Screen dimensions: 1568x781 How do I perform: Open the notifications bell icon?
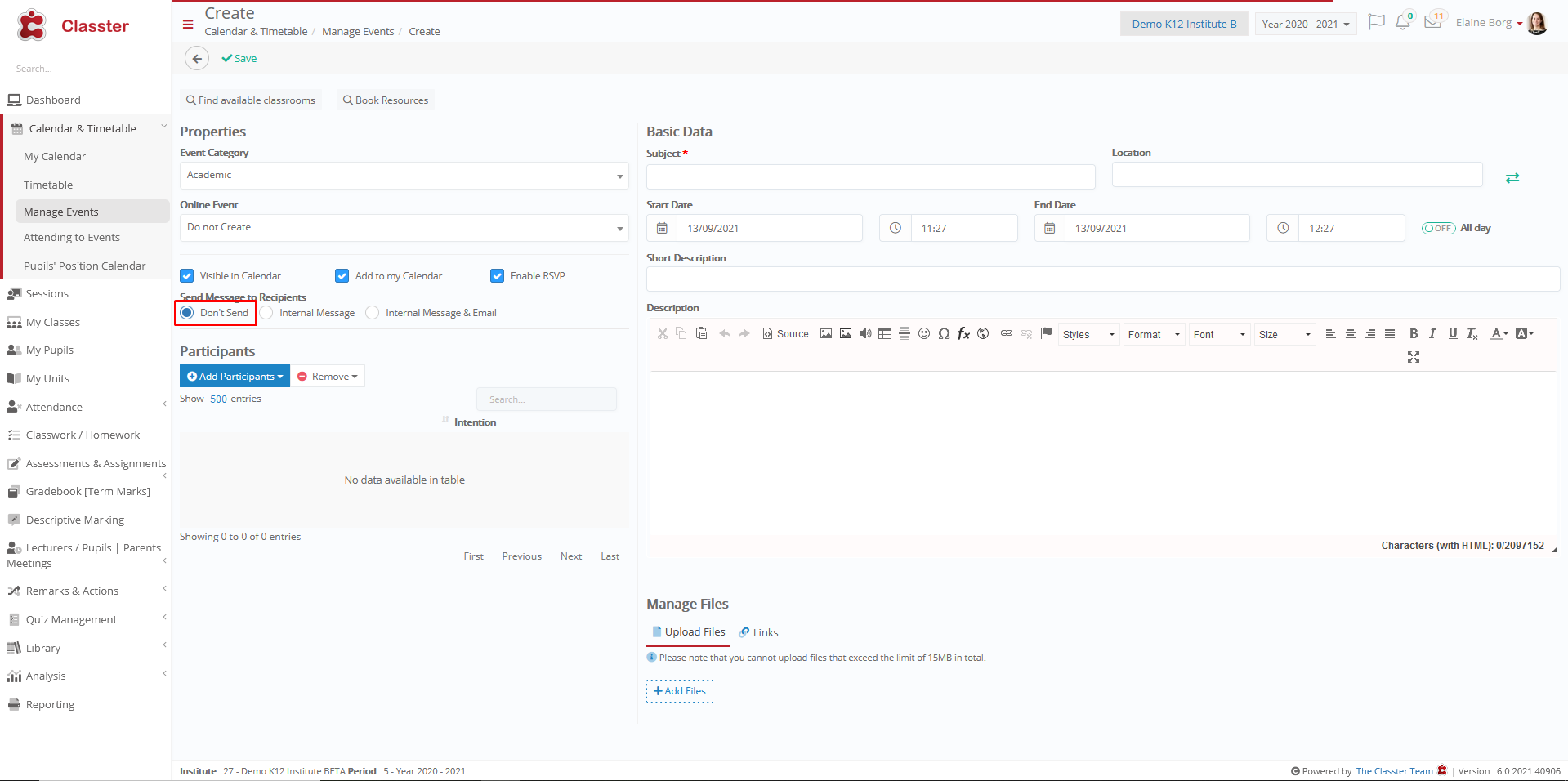[1403, 22]
